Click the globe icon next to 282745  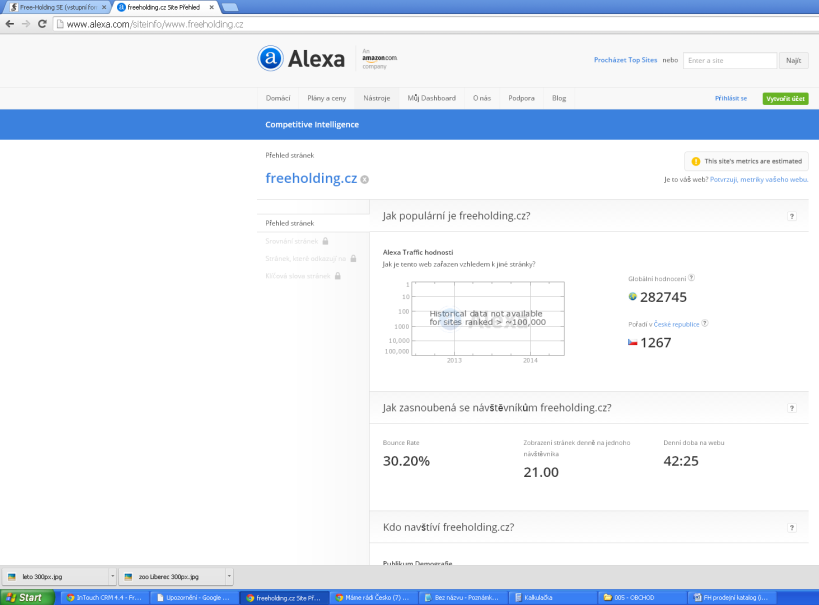point(633,297)
